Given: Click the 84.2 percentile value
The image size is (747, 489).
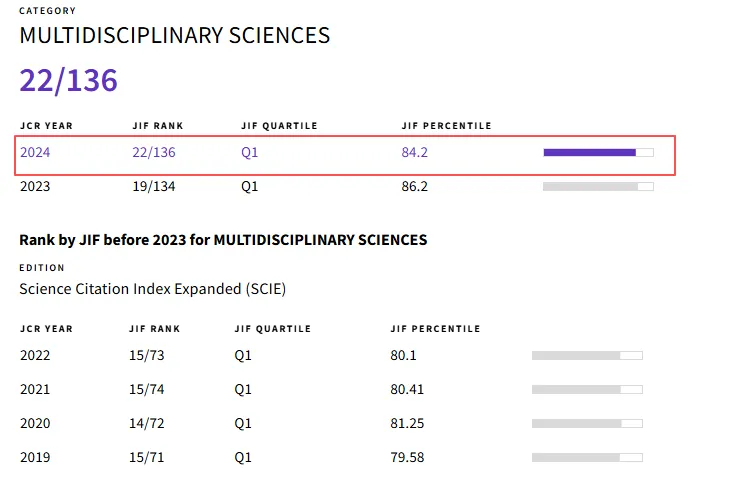Looking at the screenshot, I should coord(415,153).
